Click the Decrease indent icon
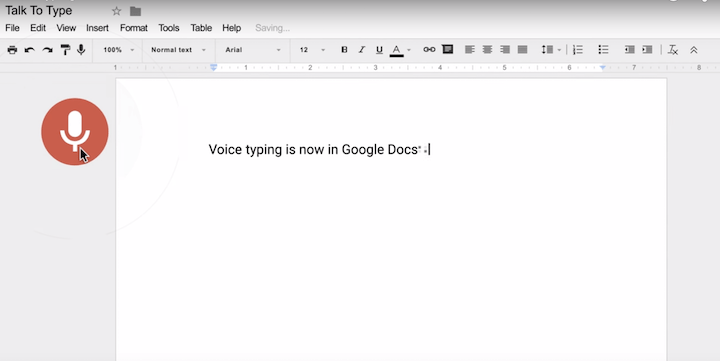The image size is (720, 361). point(630,49)
